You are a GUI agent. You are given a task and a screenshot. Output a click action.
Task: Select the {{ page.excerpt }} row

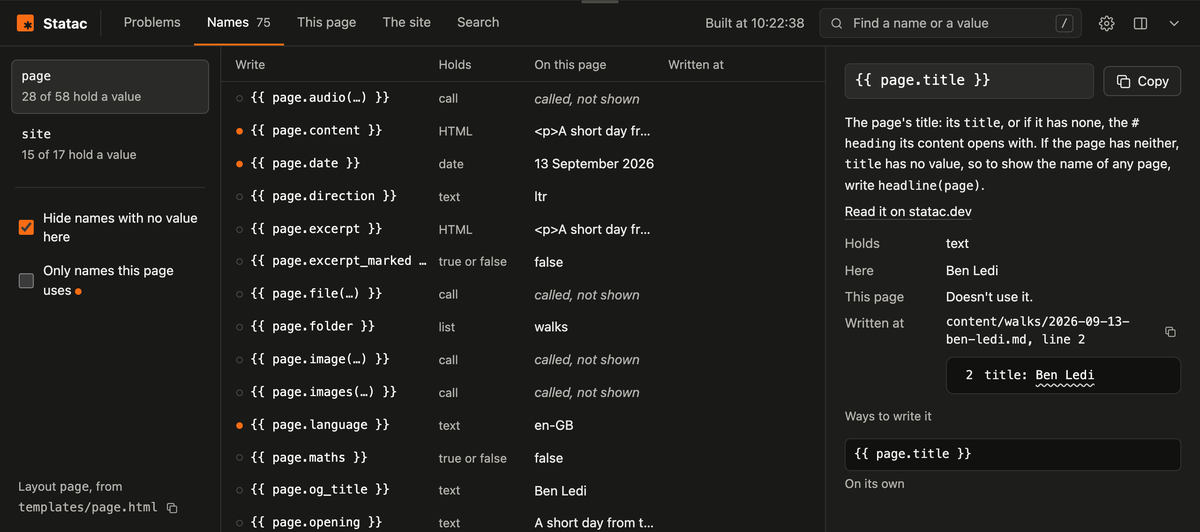pos(522,229)
